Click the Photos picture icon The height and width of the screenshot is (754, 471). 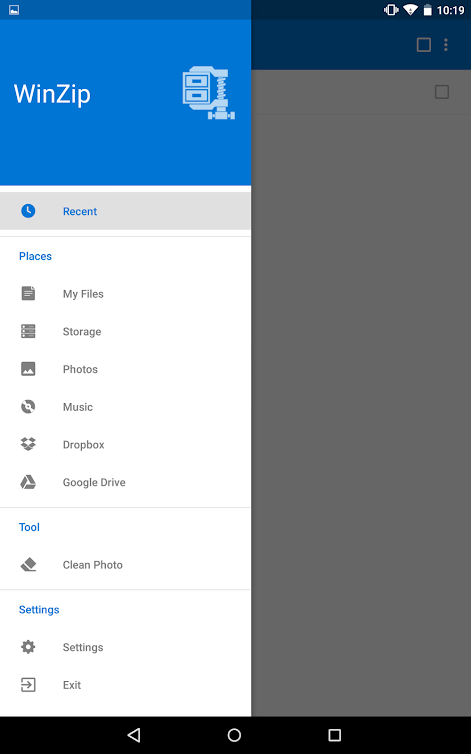[x=28, y=369]
